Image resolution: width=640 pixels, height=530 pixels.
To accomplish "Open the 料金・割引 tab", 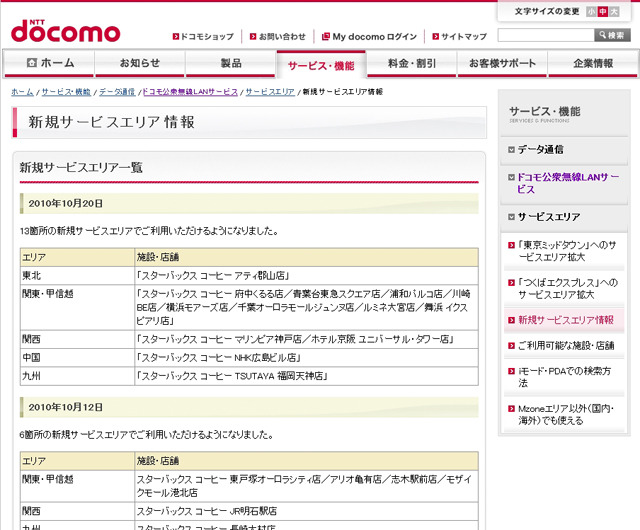I will pos(412,63).
